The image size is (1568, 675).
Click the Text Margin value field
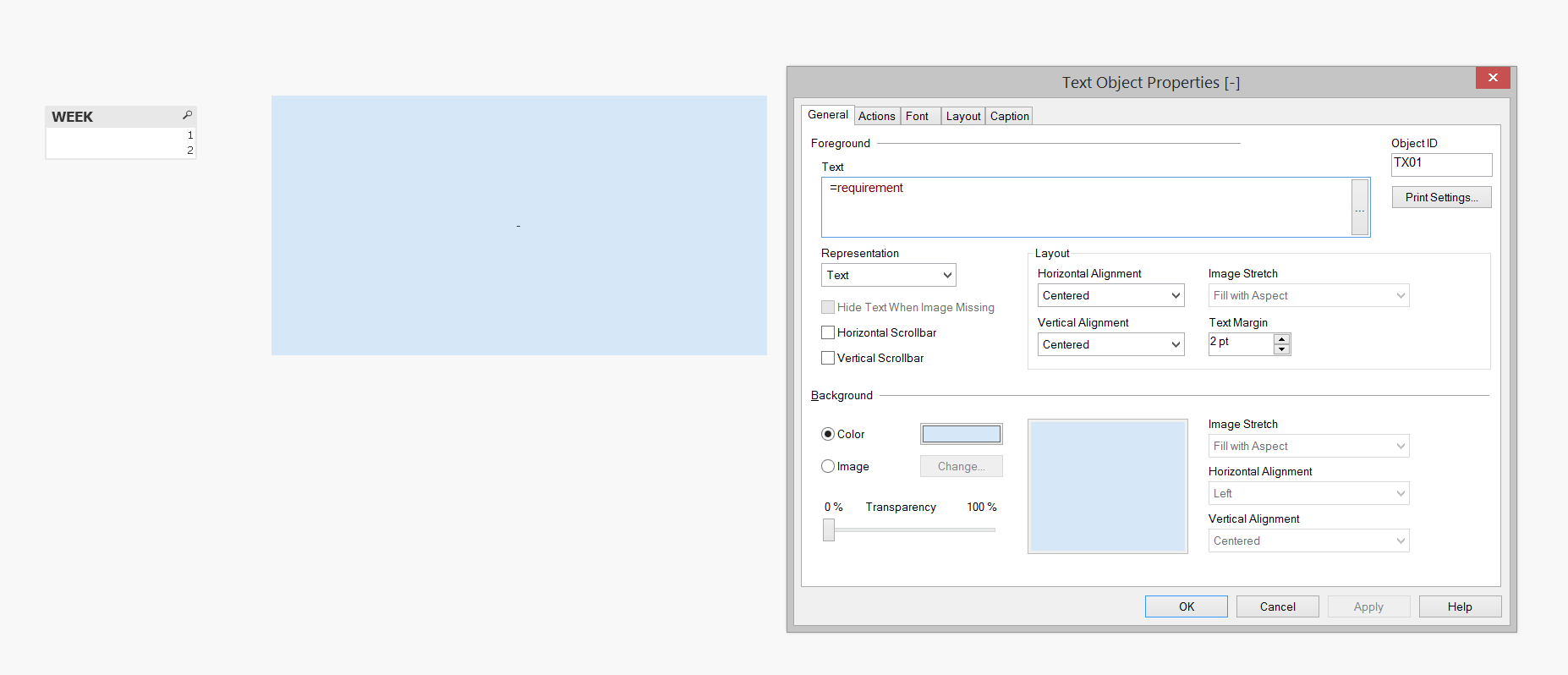[1241, 343]
